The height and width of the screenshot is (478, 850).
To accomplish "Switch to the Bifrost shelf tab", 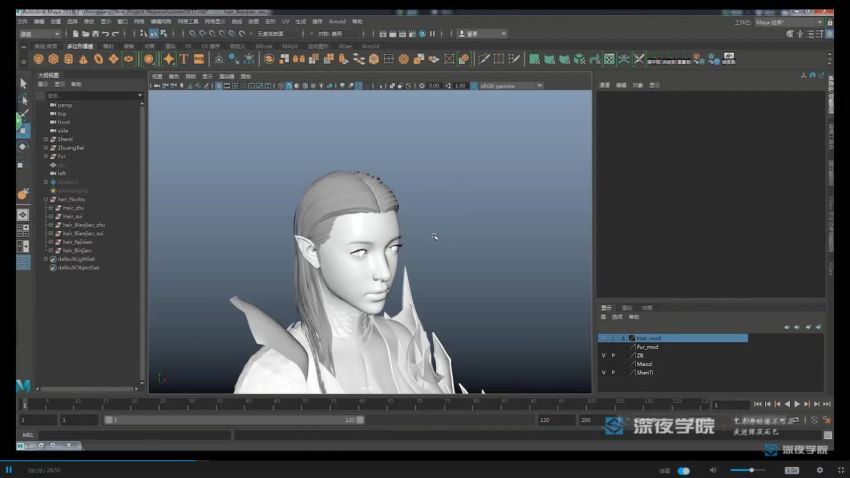I will click(264, 46).
